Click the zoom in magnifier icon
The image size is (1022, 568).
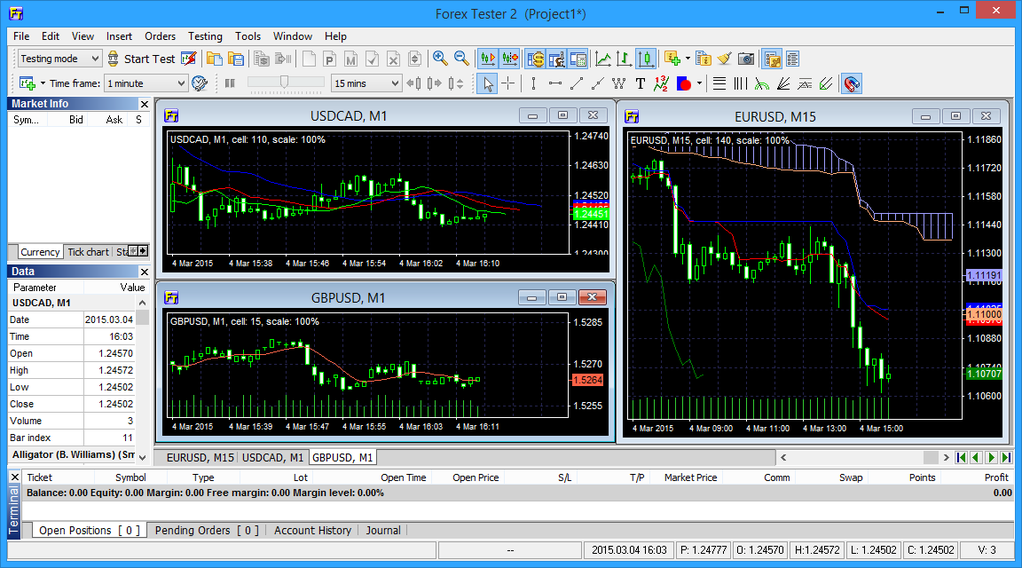(x=440, y=59)
